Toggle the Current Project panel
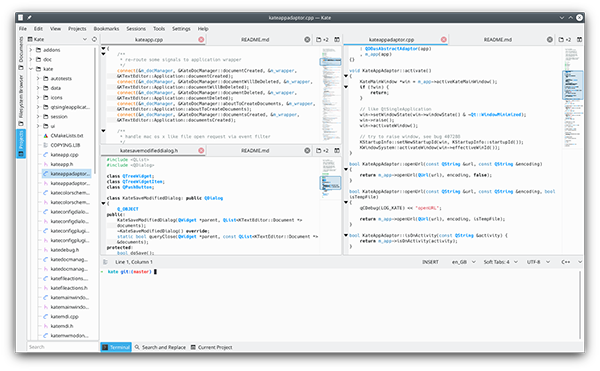Image resolution: width=600 pixels, height=371 pixels. [212, 347]
